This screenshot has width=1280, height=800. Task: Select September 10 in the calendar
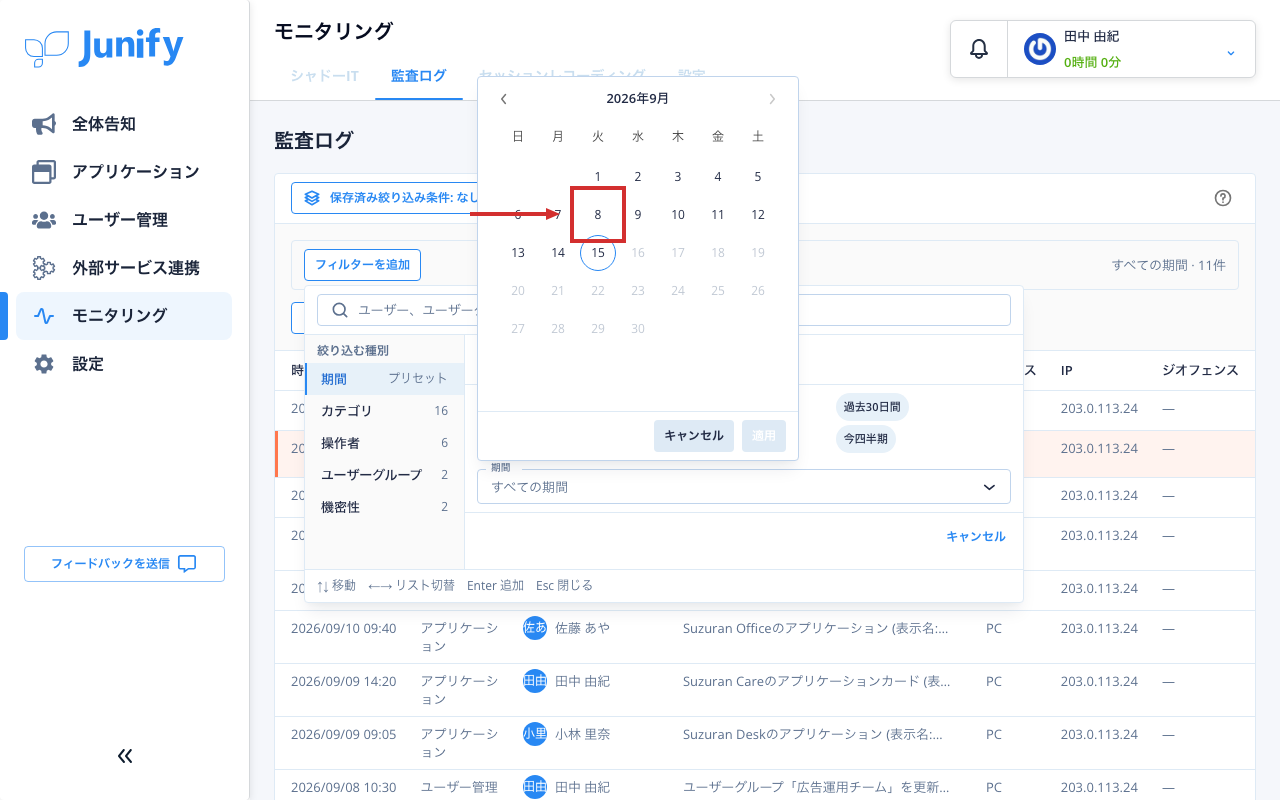click(678, 215)
